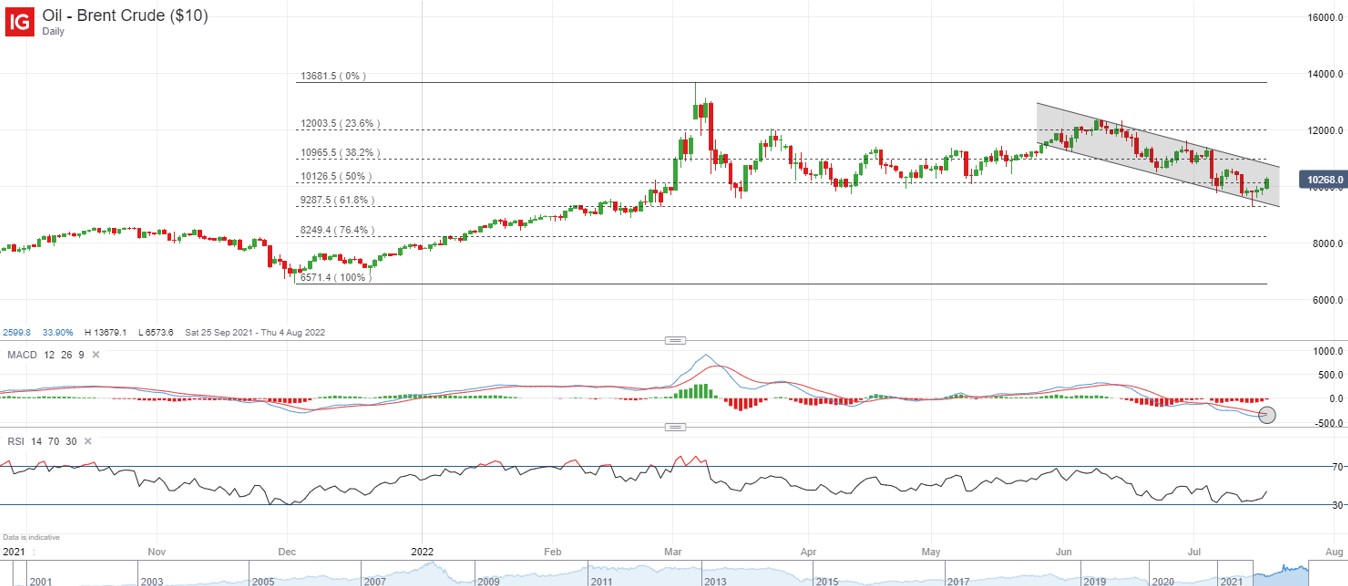Click the Sat 25 Sep 2021 - Thu 4 Aug 2022 range
The image size is (1348, 586).
pos(255,332)
